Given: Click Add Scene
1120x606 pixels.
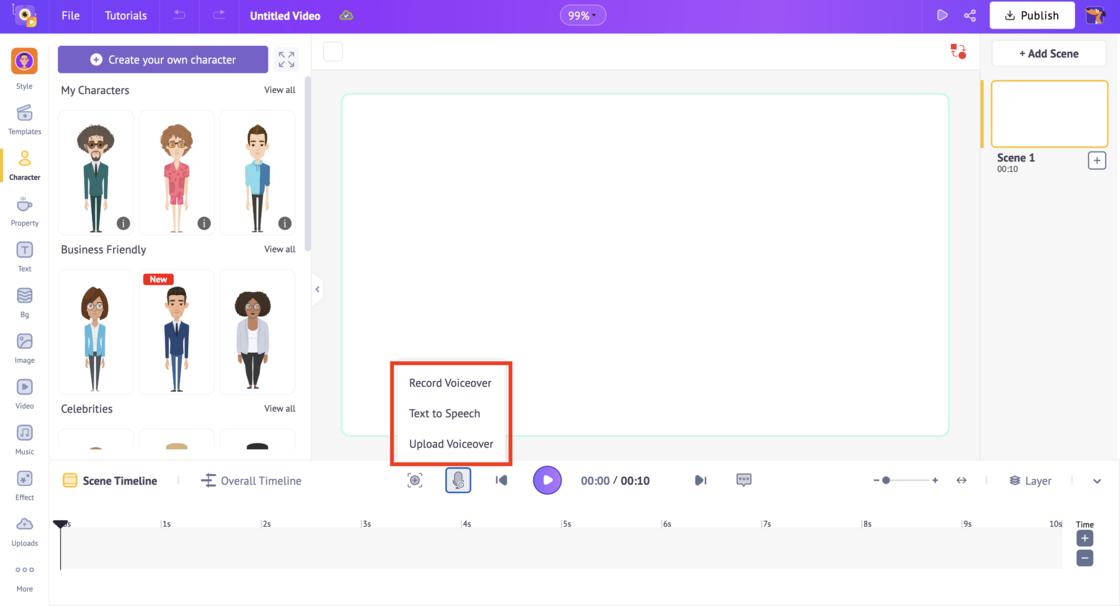Looking at the screenshot, I should 1048,52.
